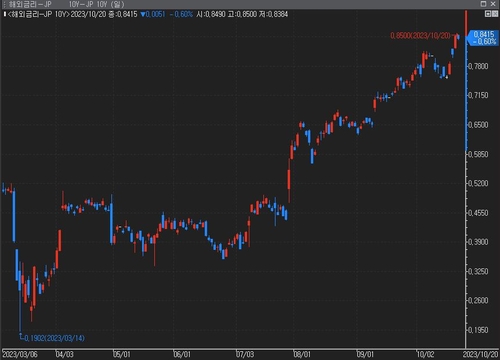The image size is (500, 360).
Task: Select the <해외금리-JP 10Y> series legend label
Action: pos(38,14)
